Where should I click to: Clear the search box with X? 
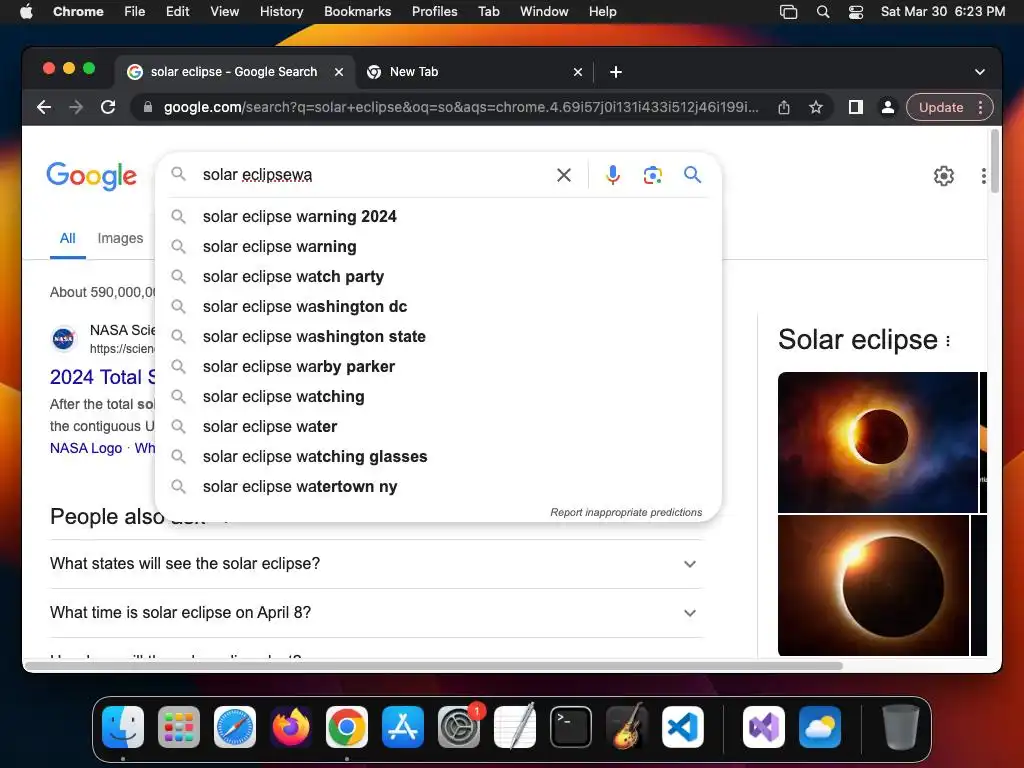coord(564,175)
